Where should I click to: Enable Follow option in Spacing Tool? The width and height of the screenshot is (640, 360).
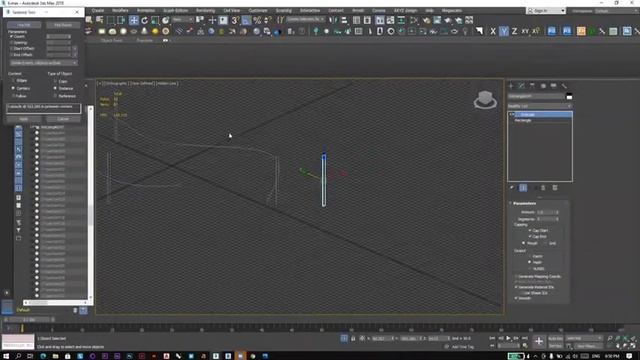tap(13, 96)
